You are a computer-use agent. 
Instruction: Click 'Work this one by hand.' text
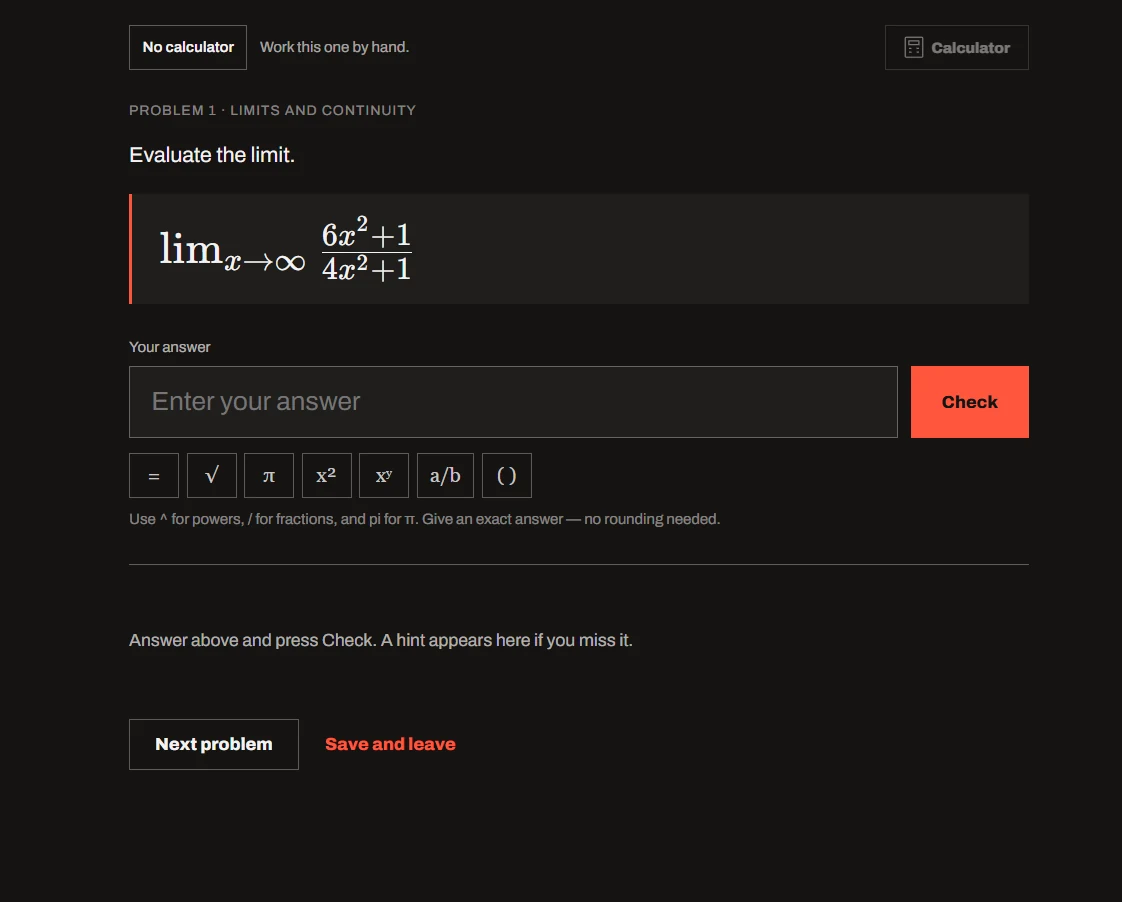tap(334, 47)
